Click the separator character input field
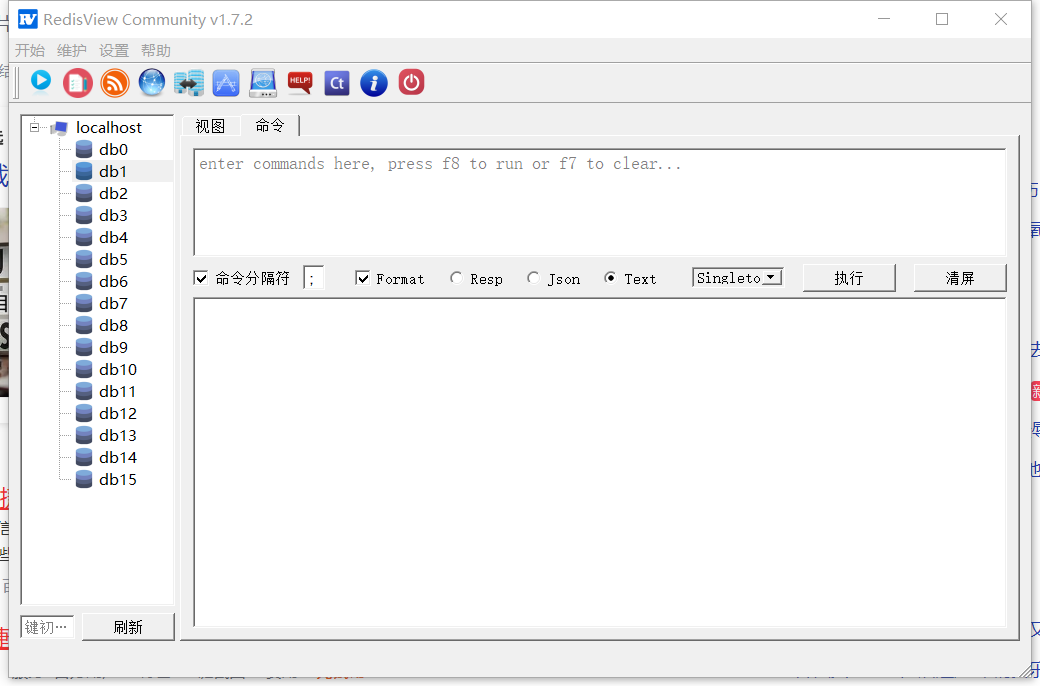 tap(314, 278)
